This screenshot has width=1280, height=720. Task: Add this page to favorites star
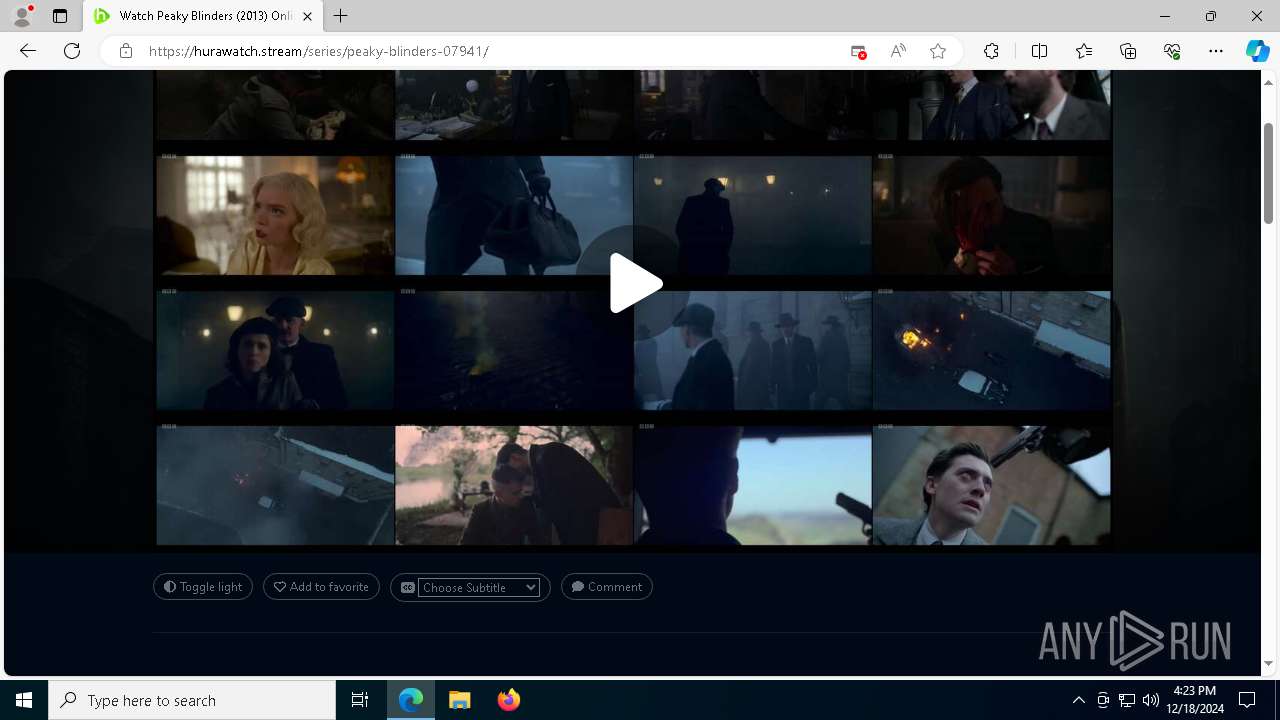coord(938,51)
